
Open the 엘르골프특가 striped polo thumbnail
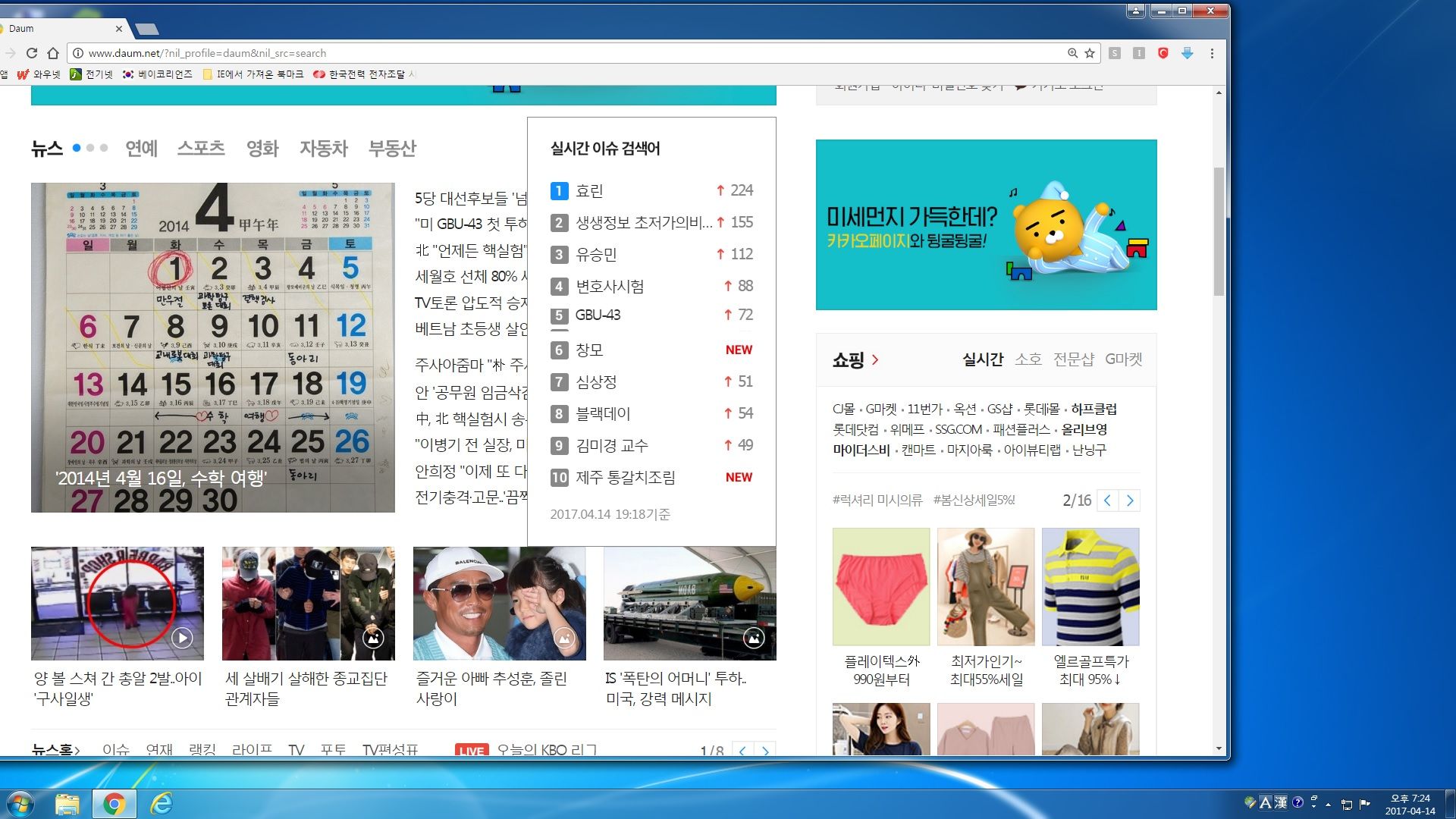click(1090, 587)
